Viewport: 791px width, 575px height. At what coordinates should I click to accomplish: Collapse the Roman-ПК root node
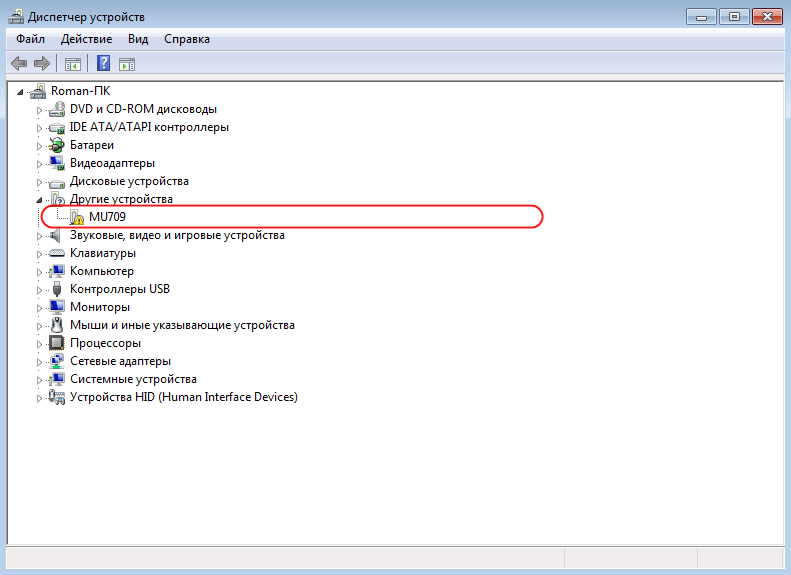[21, 92]
